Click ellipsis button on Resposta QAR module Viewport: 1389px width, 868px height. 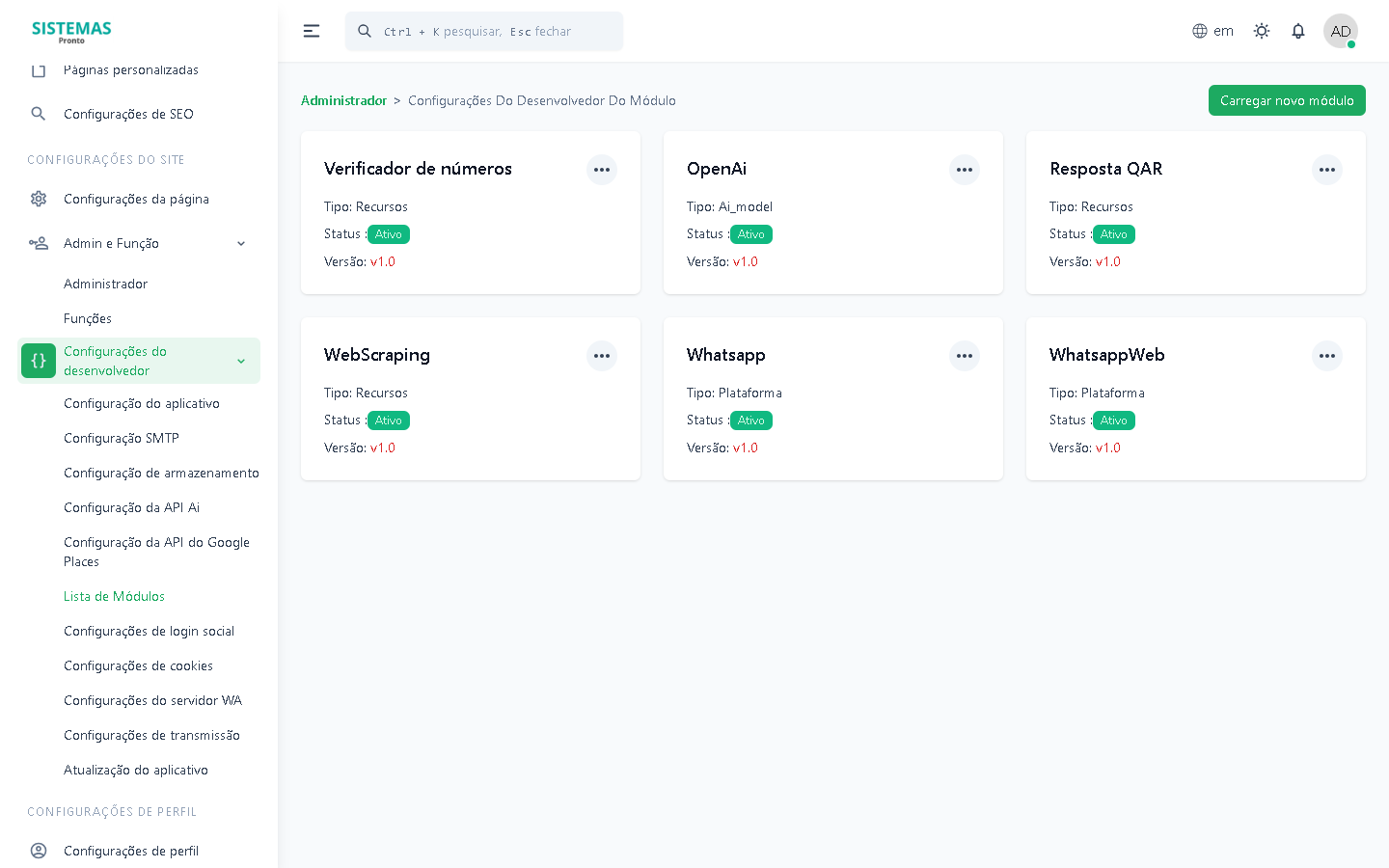[1327, 170]
